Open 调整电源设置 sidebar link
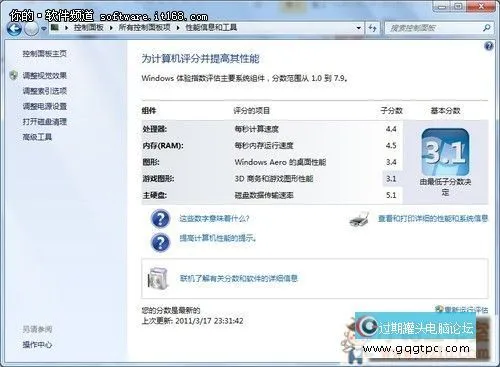This screenshot has height=367, width=500. [x=45, y=106]
